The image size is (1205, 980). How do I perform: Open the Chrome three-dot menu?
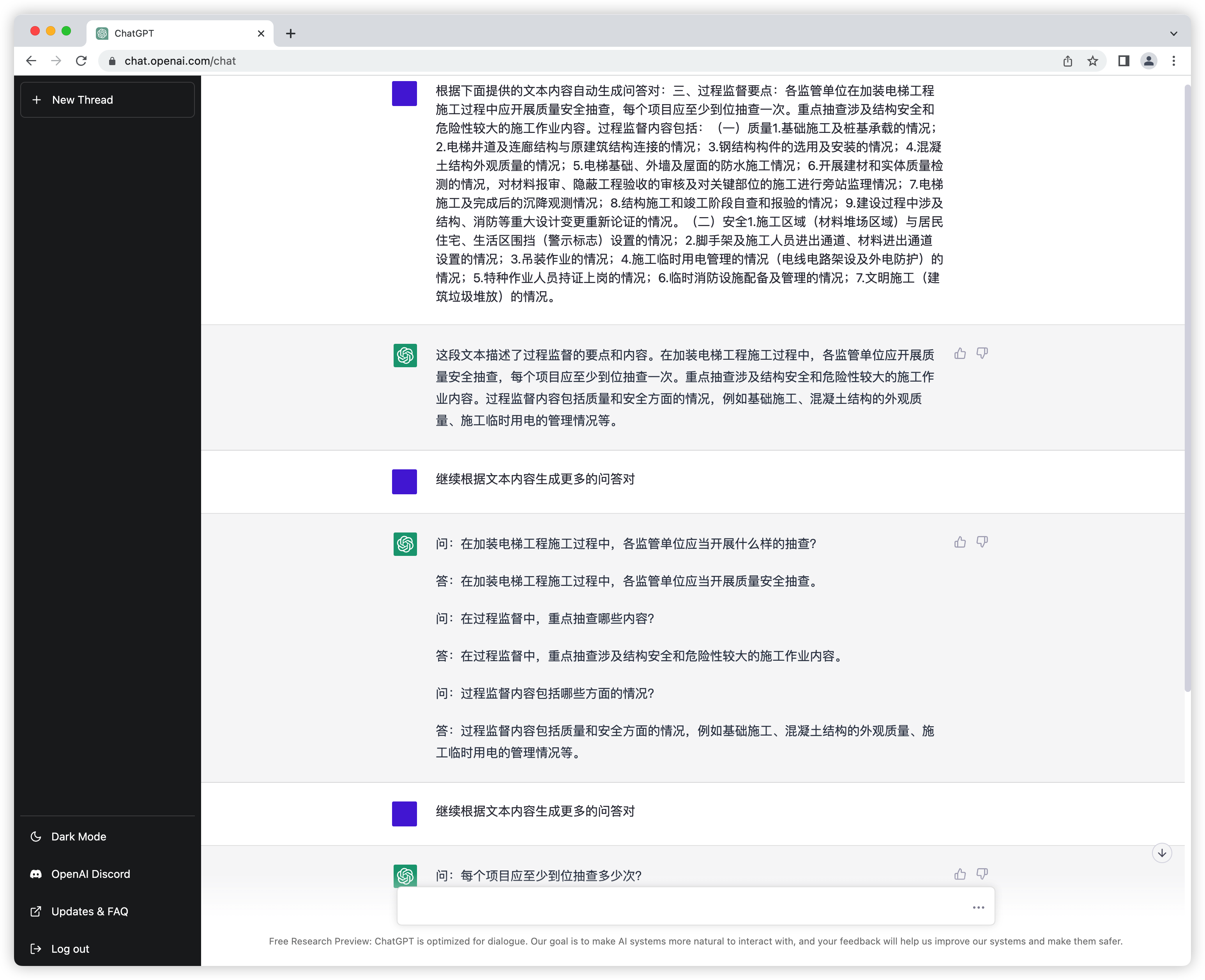point(1173,61)
